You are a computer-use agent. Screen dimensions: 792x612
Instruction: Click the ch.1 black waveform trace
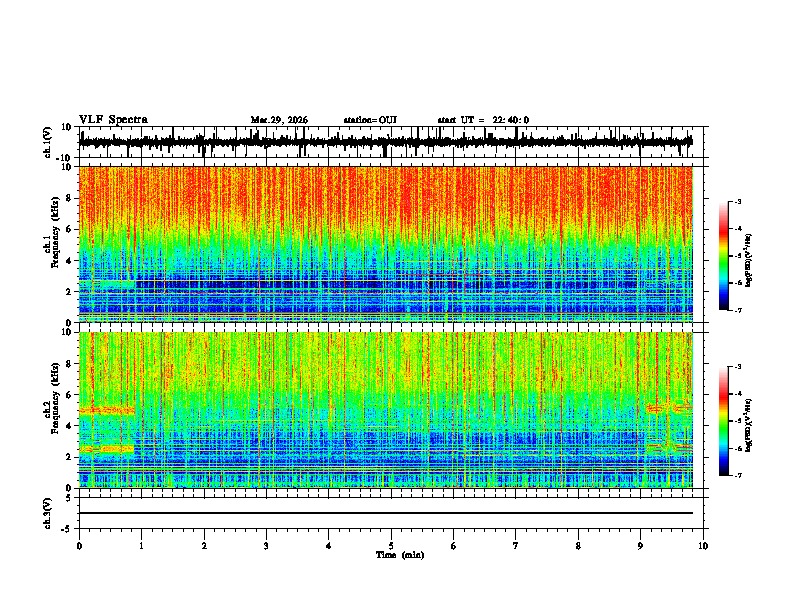click(385, 142)
